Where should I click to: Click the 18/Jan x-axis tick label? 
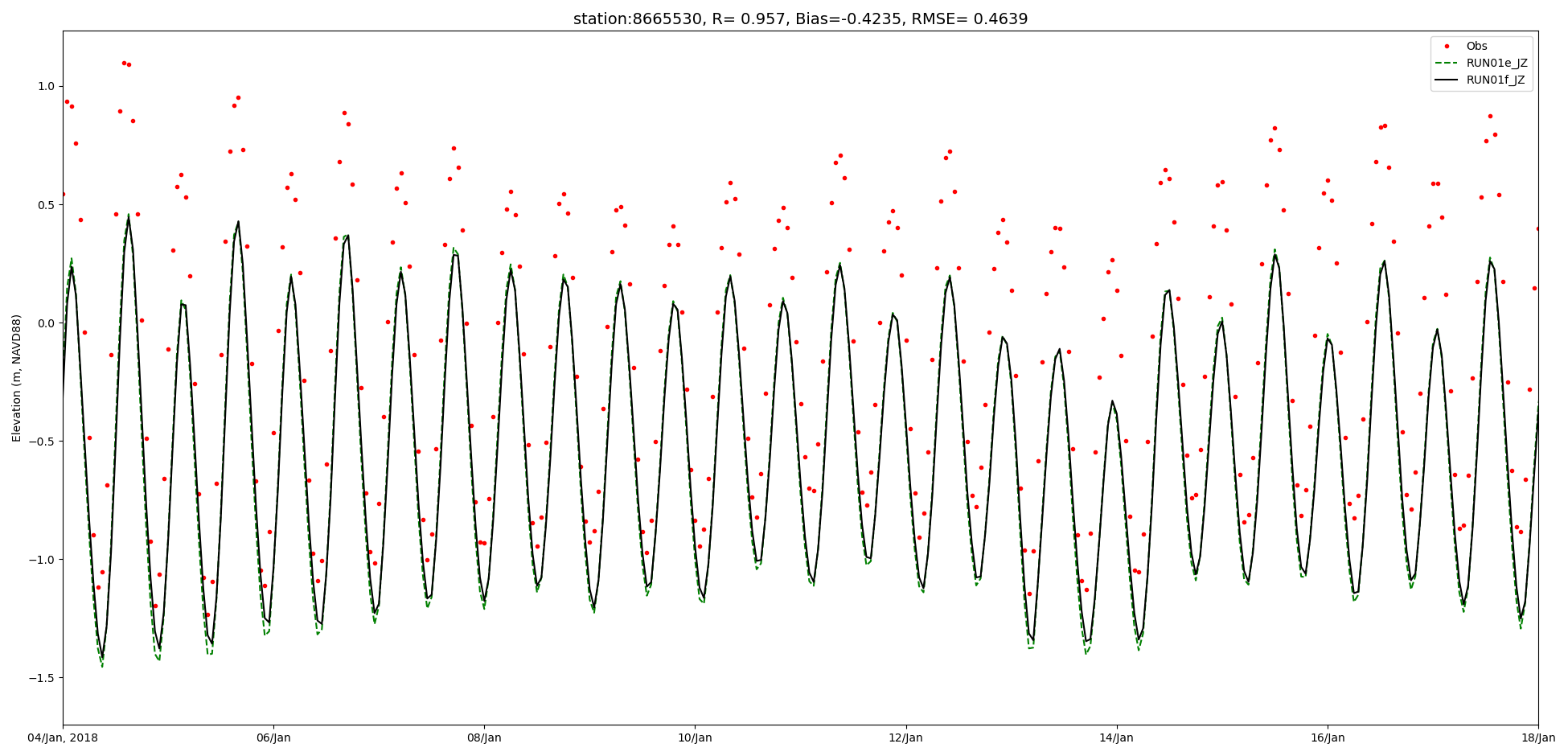(x=1537, y=738)
